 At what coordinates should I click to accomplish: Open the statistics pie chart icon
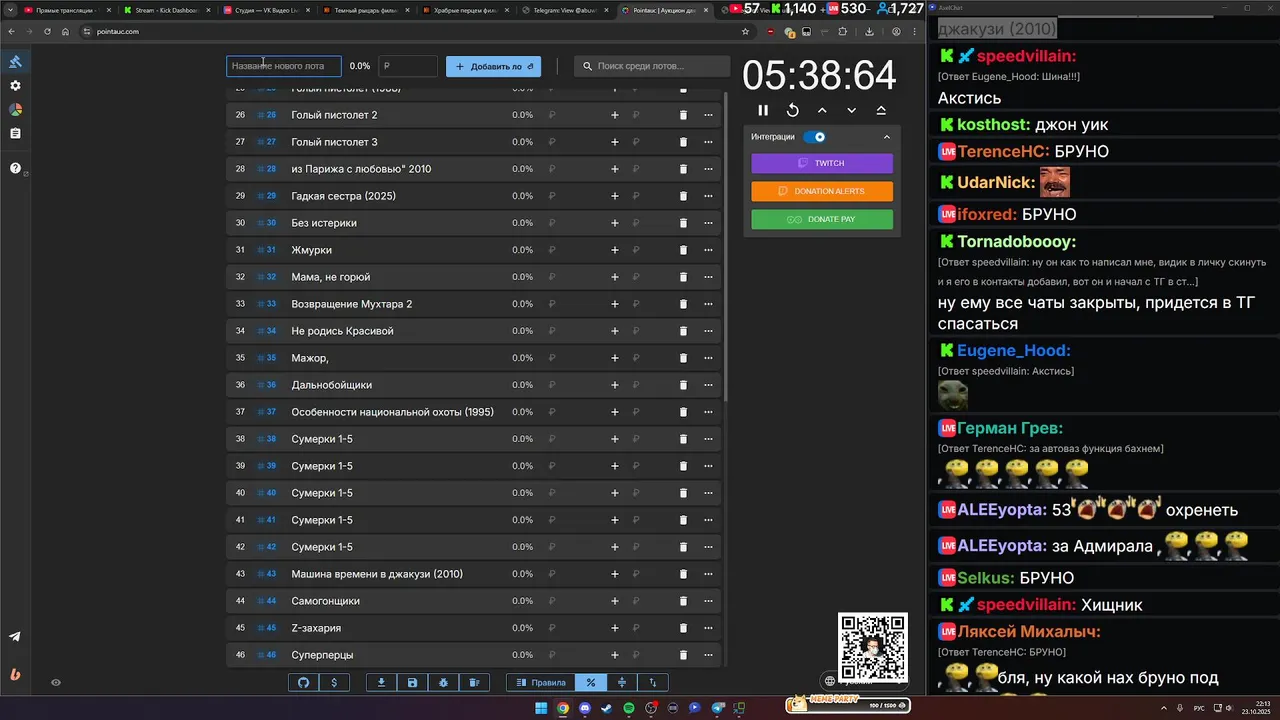tap(15, 110)
